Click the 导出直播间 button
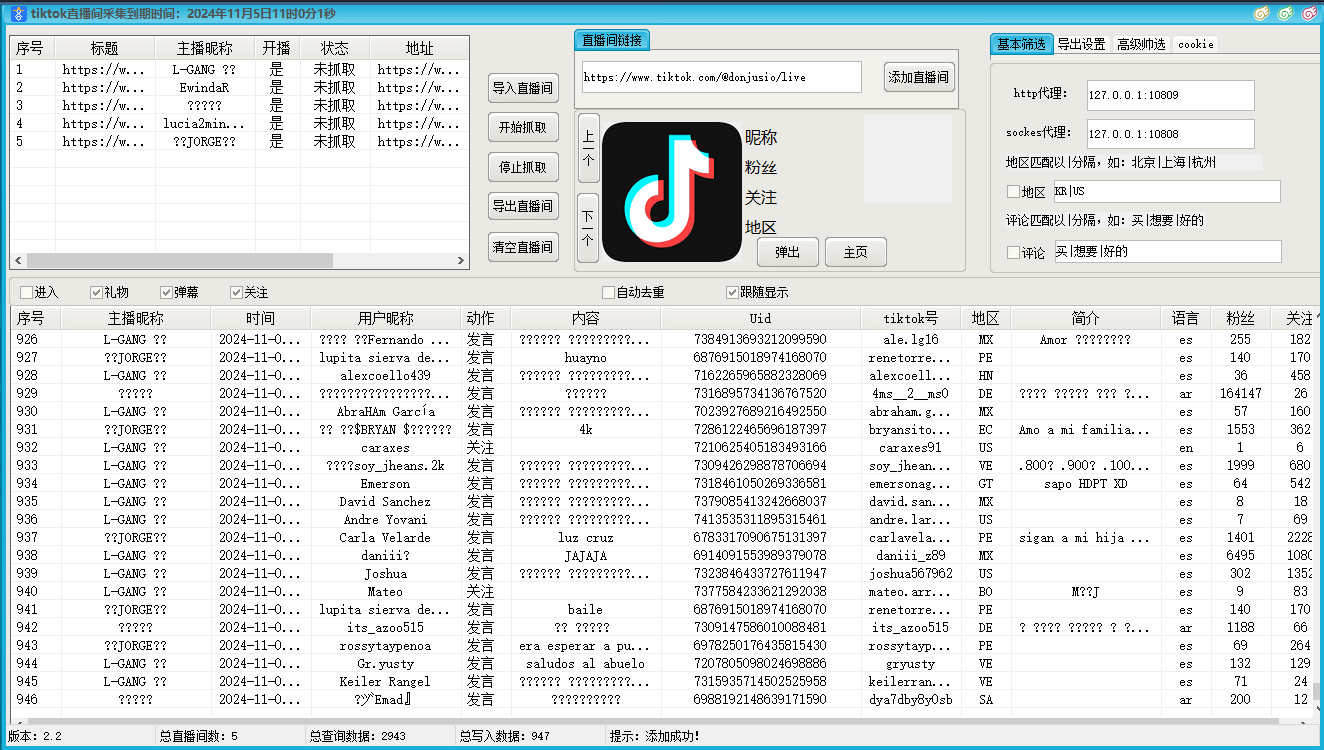 pyautogui.click(x=523, y=206)
